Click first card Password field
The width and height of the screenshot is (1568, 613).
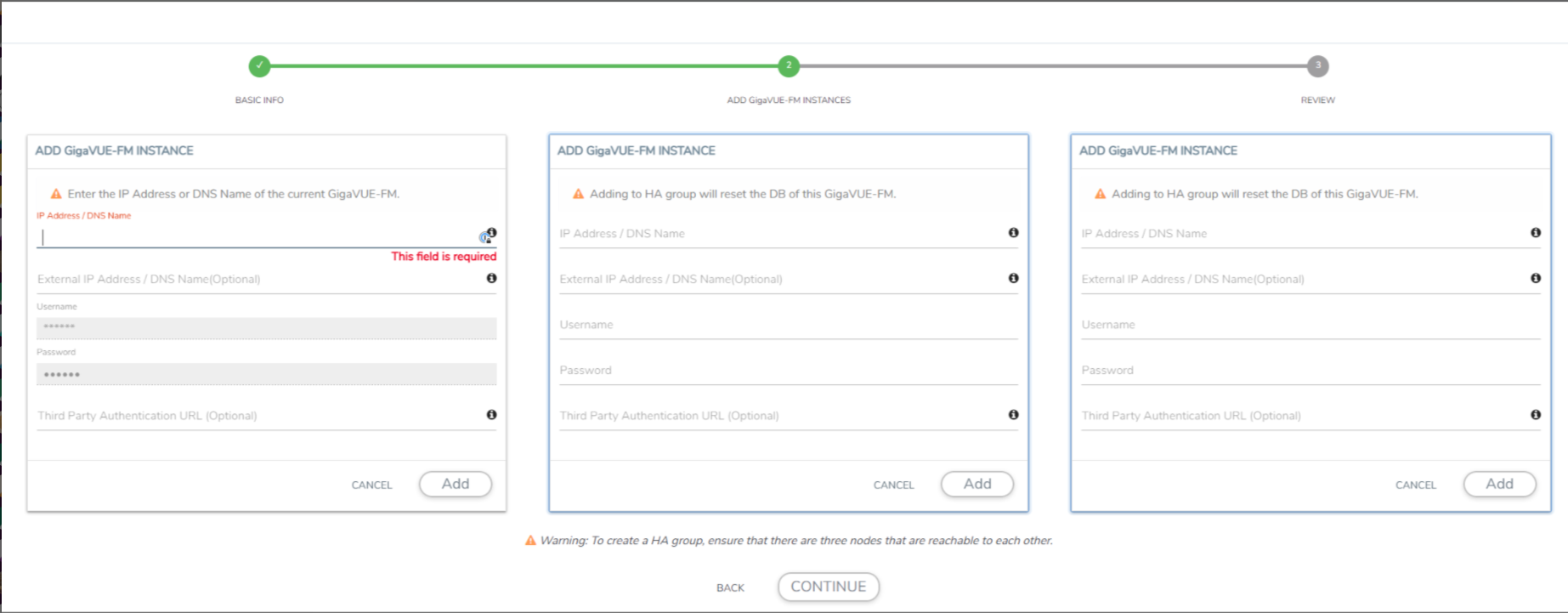[x=266, y=374]
